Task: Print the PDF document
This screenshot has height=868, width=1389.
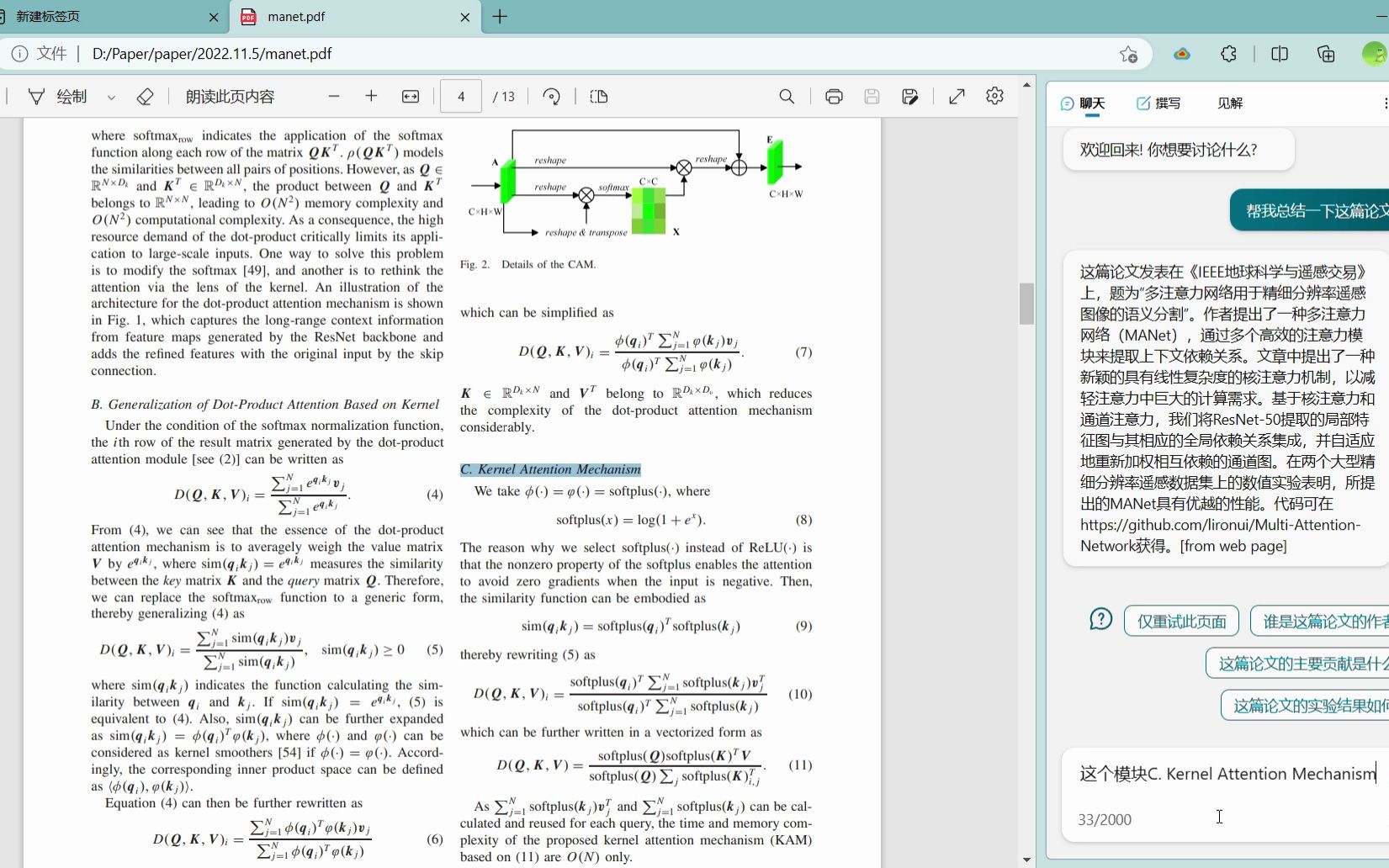Action: pyautogui.click(x=834, y=97)
